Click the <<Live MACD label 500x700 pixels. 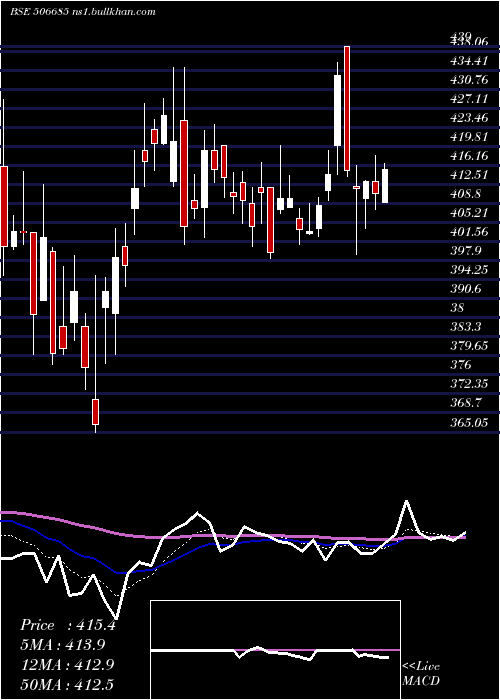click(421, 673)
